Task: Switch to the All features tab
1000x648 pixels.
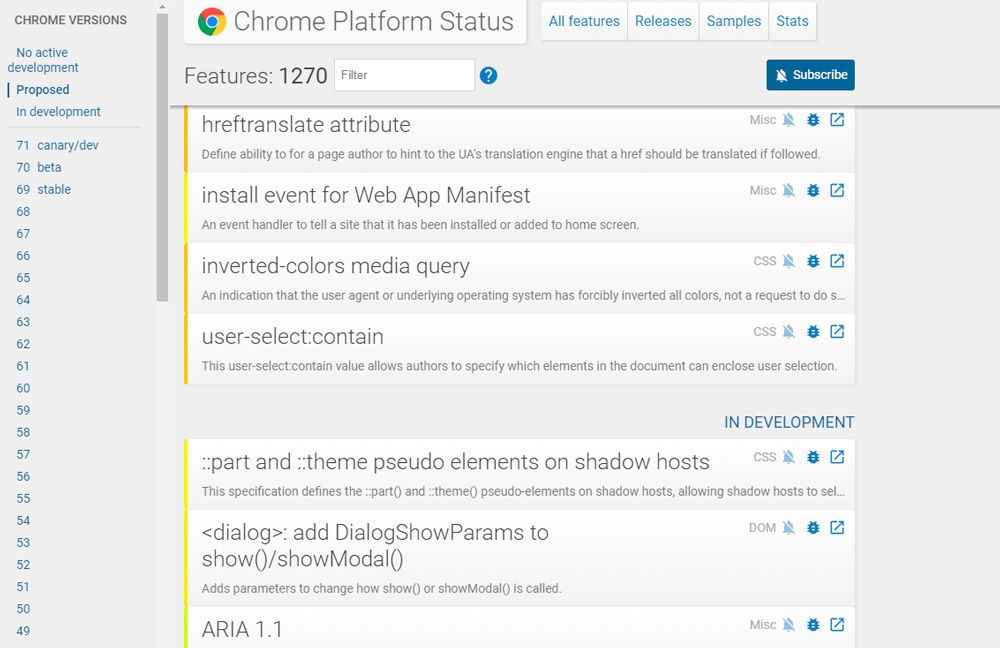Action: (x=584, y=21)
